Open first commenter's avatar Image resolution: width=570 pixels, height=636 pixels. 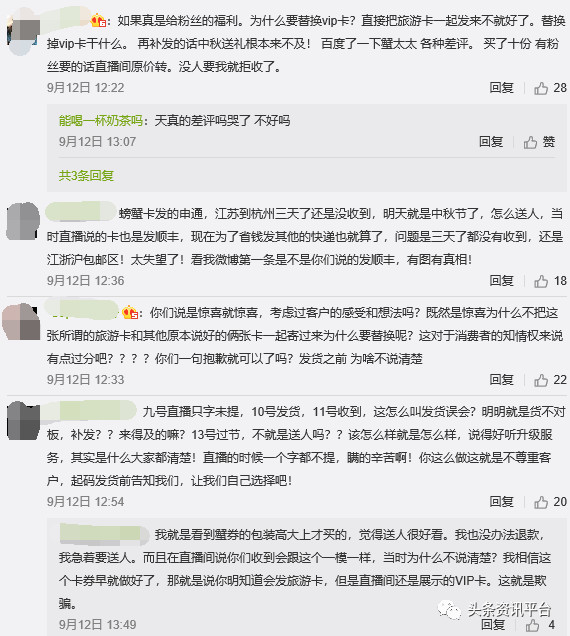point(23,32)
